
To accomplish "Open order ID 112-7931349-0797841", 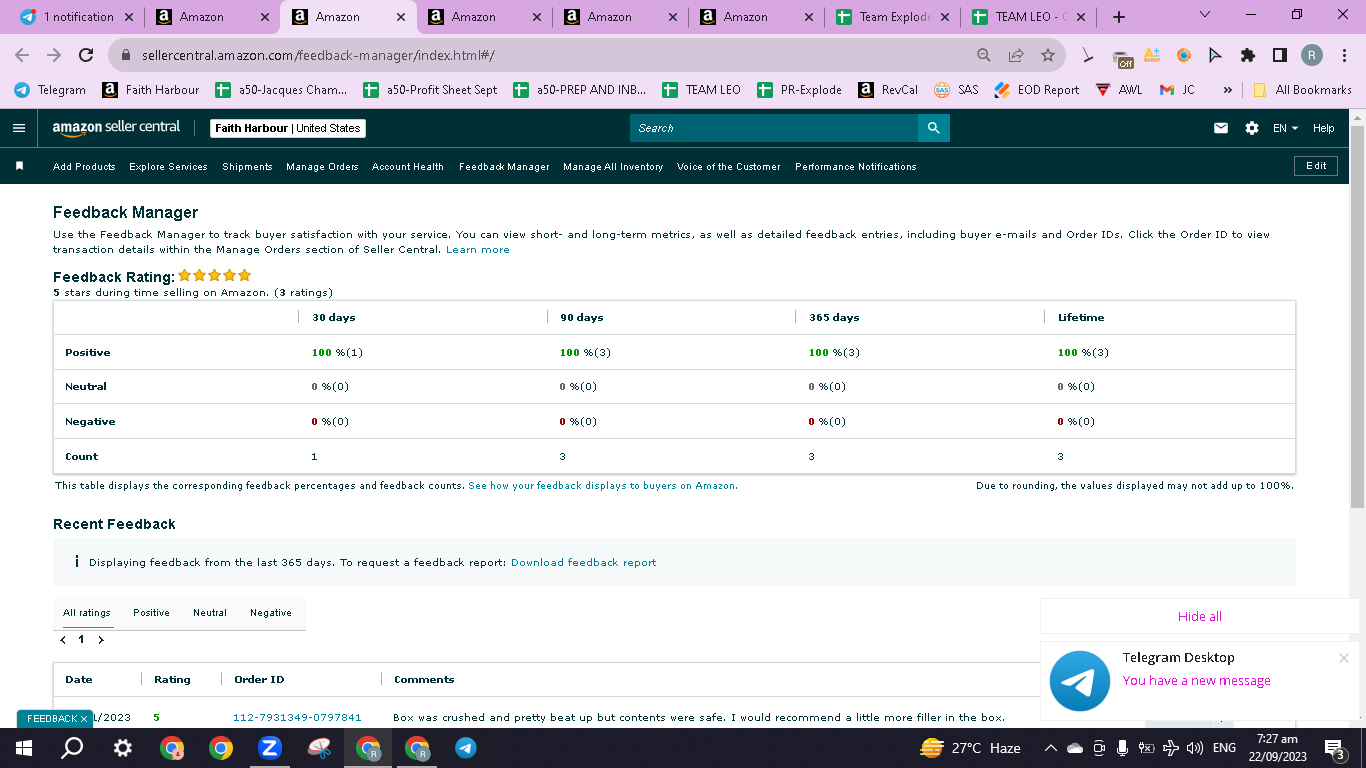I will pyautogui.click(x=297, y=717).
